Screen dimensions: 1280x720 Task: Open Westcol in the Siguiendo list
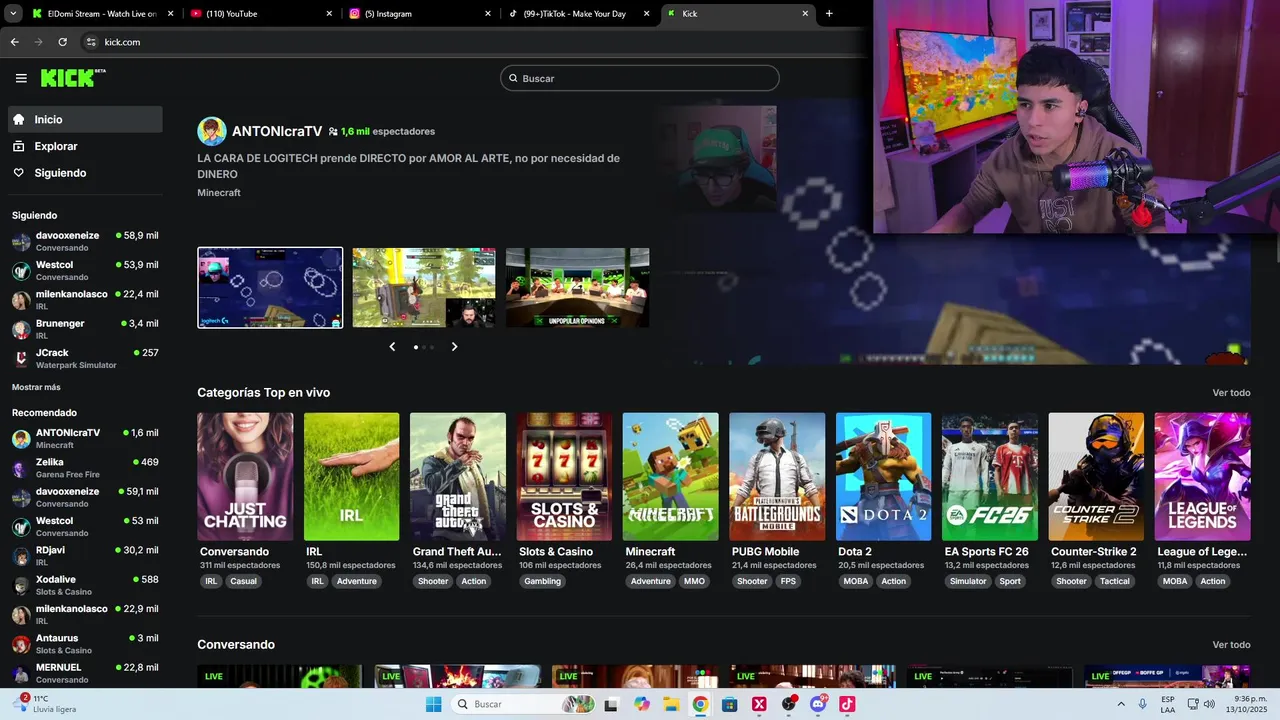pyautogui.click(x=85, y=270)
